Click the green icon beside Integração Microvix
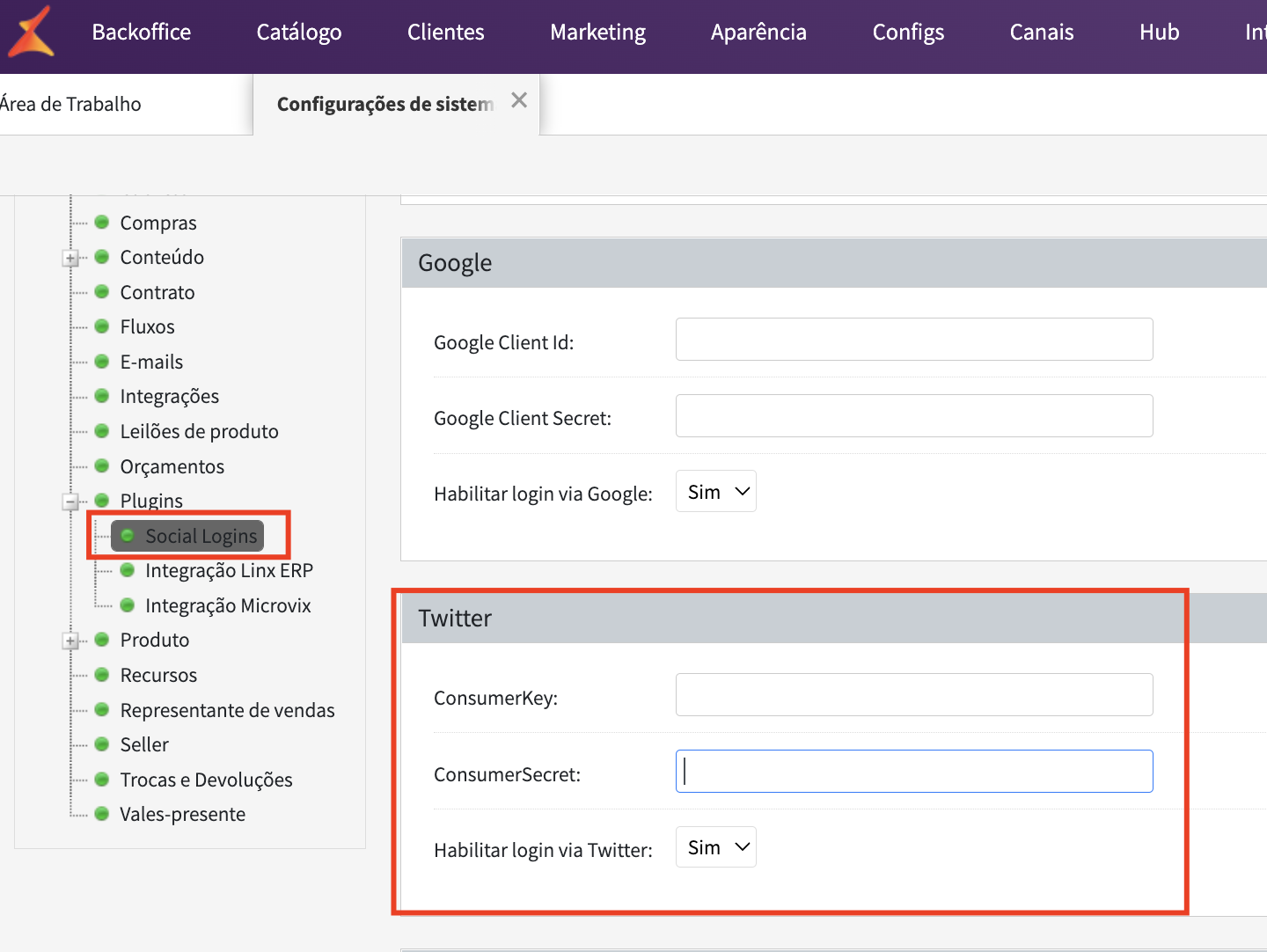Viewport: 1267px width, 952px height. [x=128, y=604]
